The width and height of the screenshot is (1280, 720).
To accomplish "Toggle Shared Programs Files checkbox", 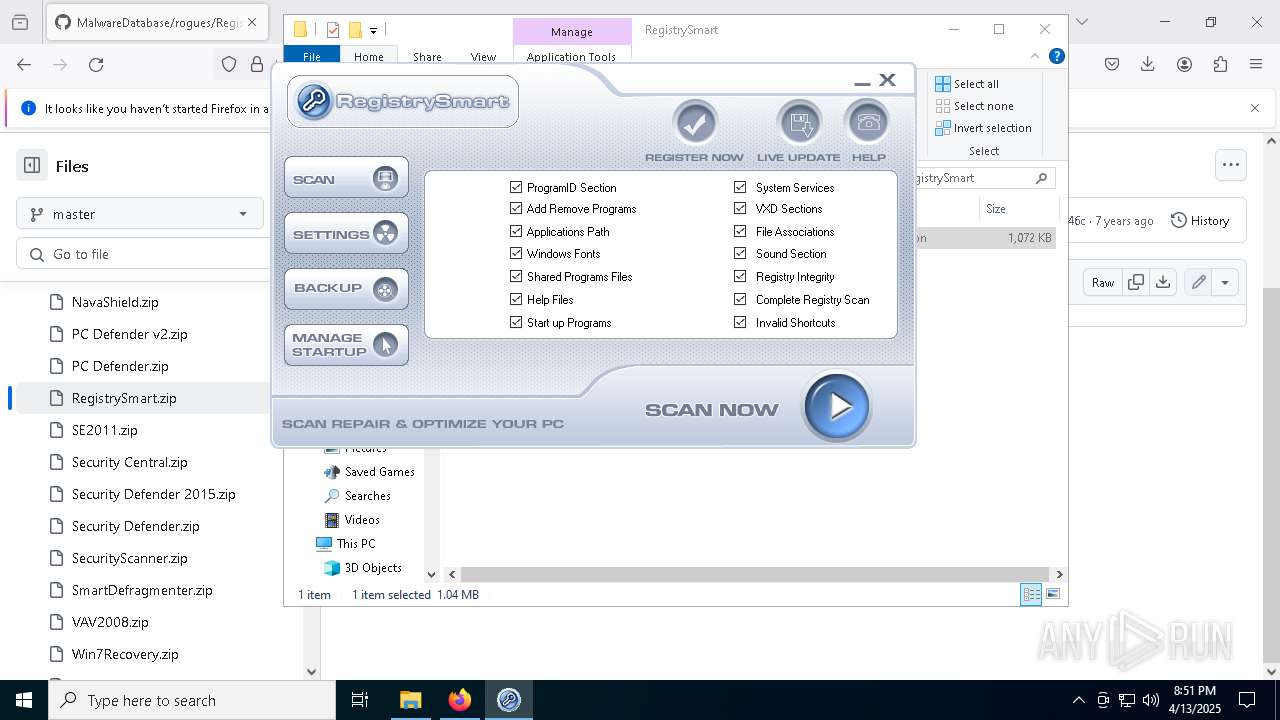I will [x=516, y=276].
